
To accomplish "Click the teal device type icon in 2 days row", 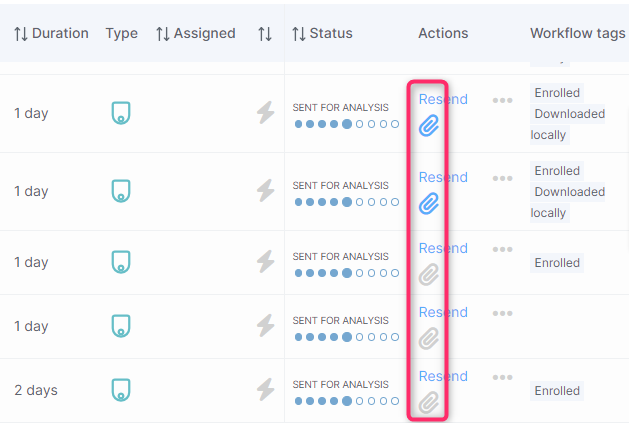I will pyautogui.click(x=121, y=390).
